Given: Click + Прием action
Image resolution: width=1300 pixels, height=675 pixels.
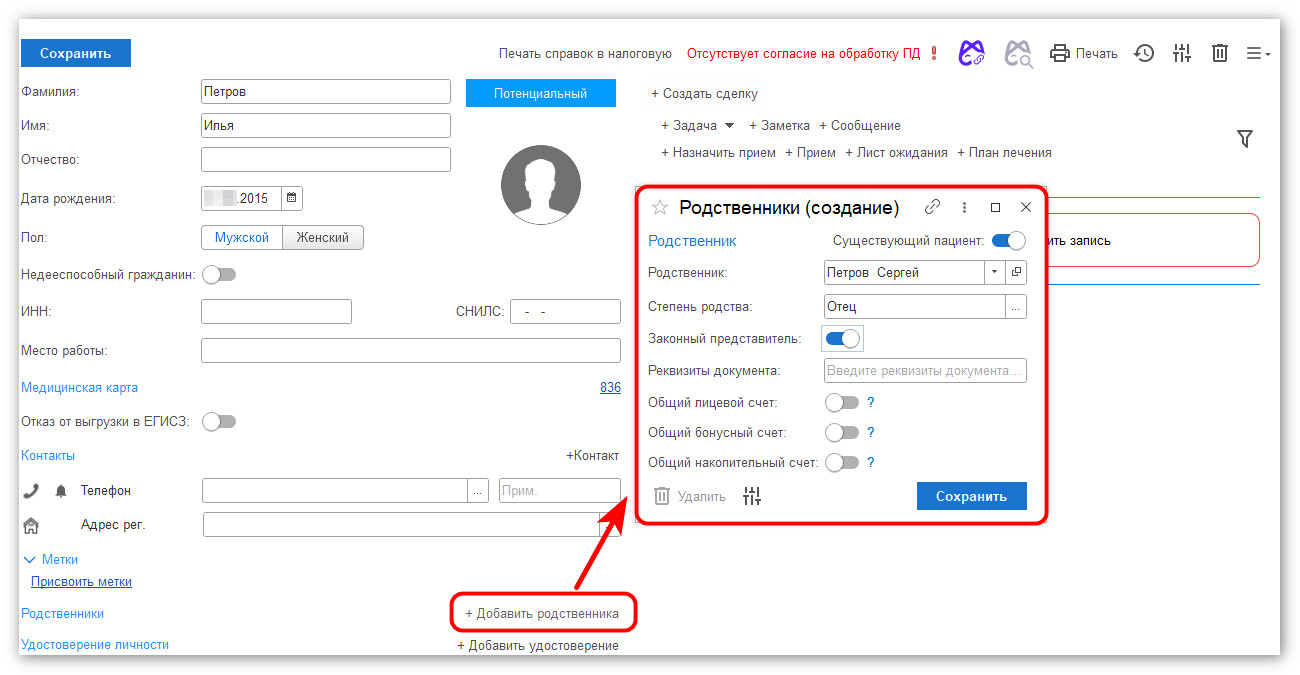Looking at the screenshot, I should click(810, 153).
